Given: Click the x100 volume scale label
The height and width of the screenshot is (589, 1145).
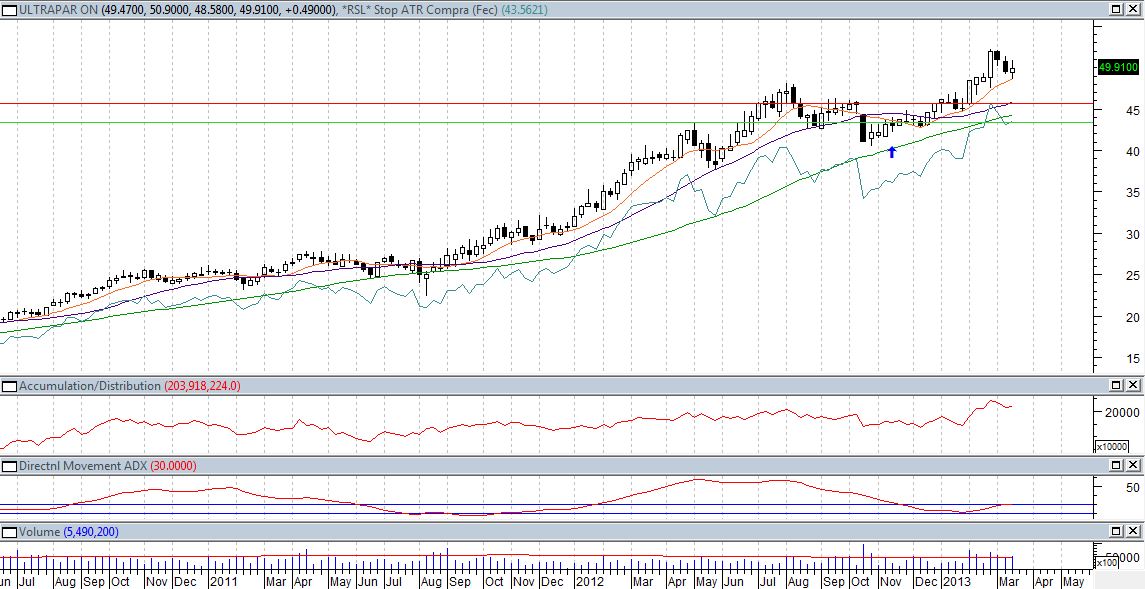Looking at the screenshot, I should coord(1110,563).
